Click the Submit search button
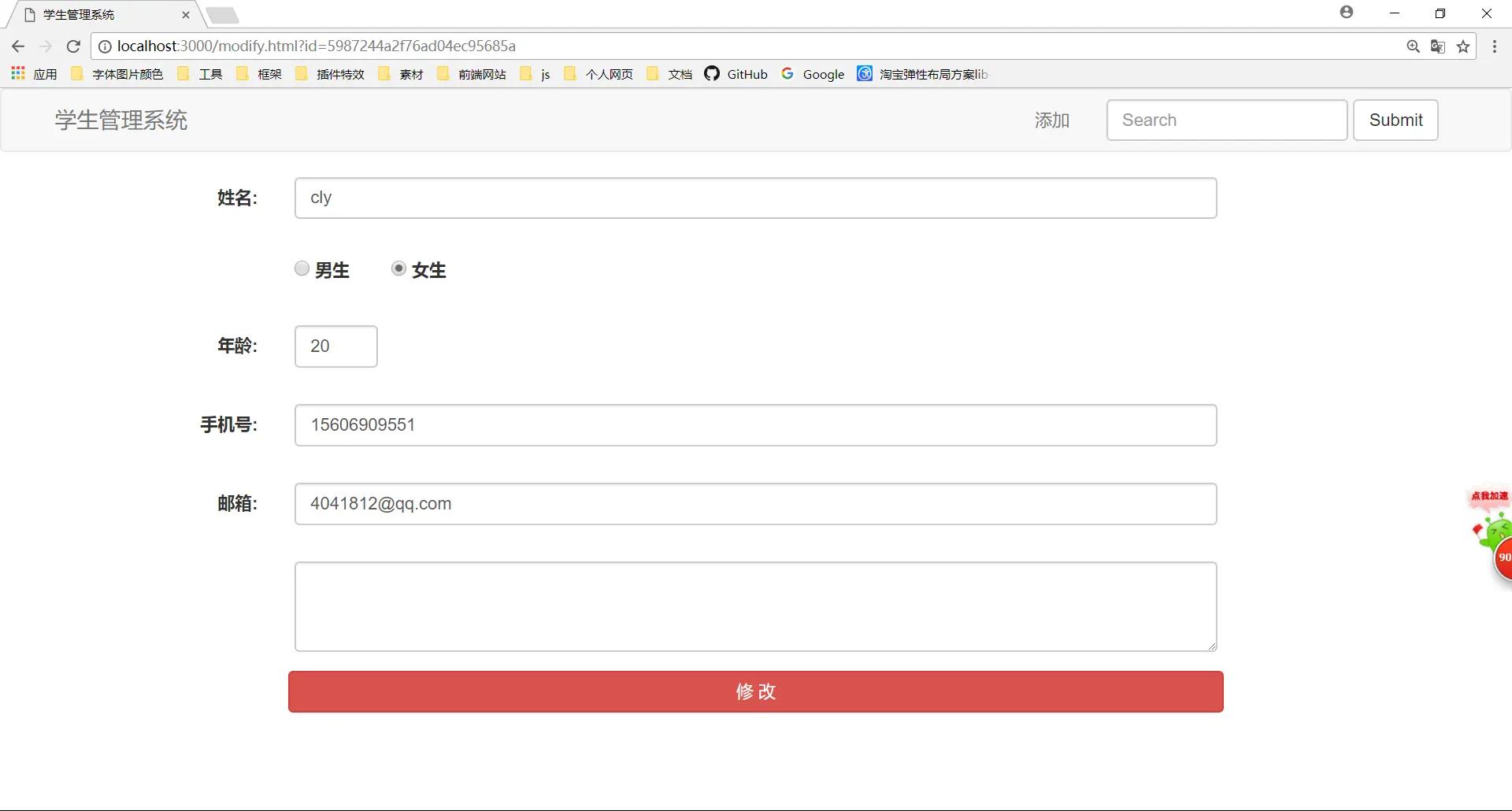Image resolution: width=1512 pixels, height=811 pixels. 1395,120
